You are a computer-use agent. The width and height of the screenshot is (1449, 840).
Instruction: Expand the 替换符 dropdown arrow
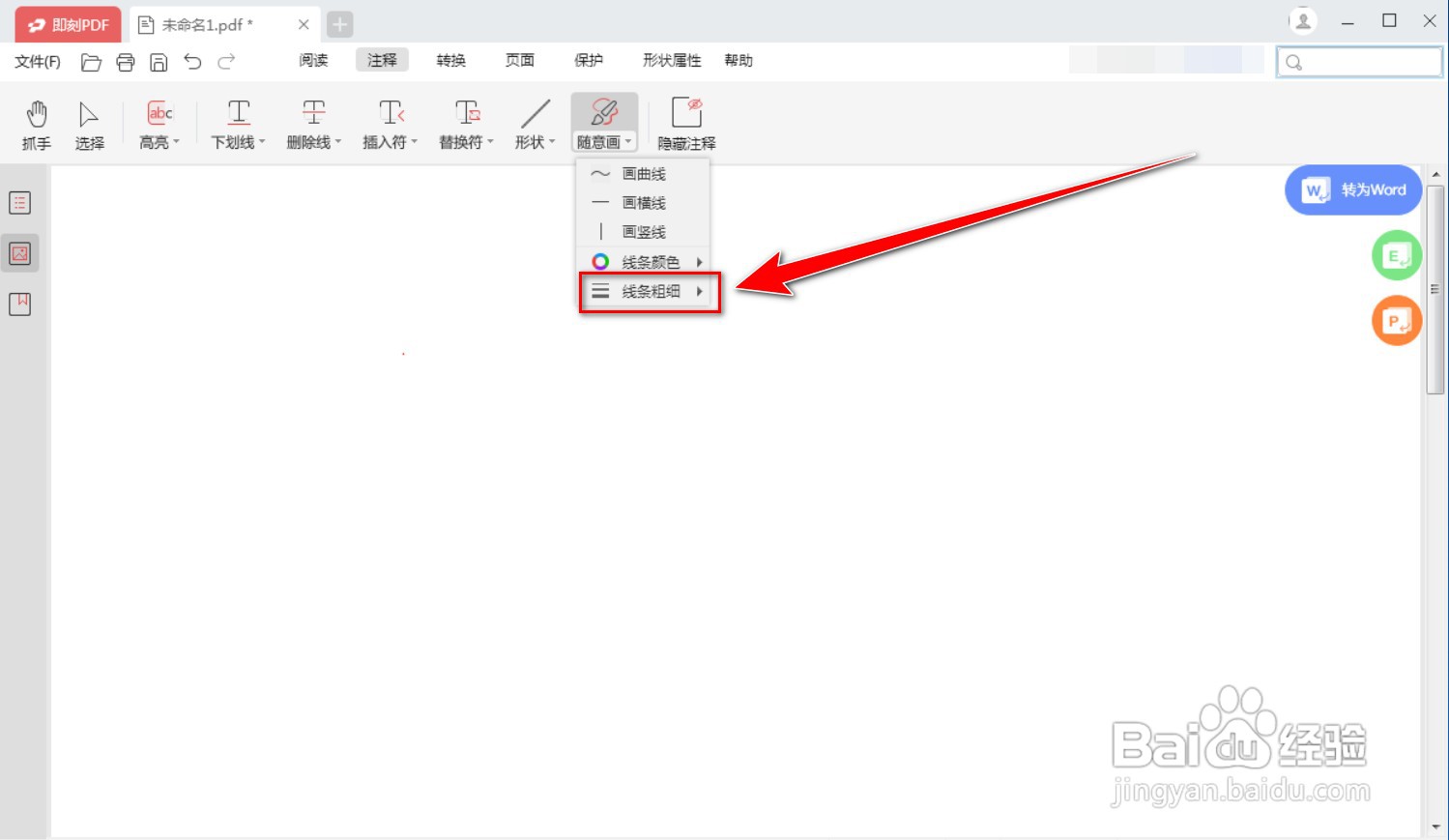[x=491, y=142]
